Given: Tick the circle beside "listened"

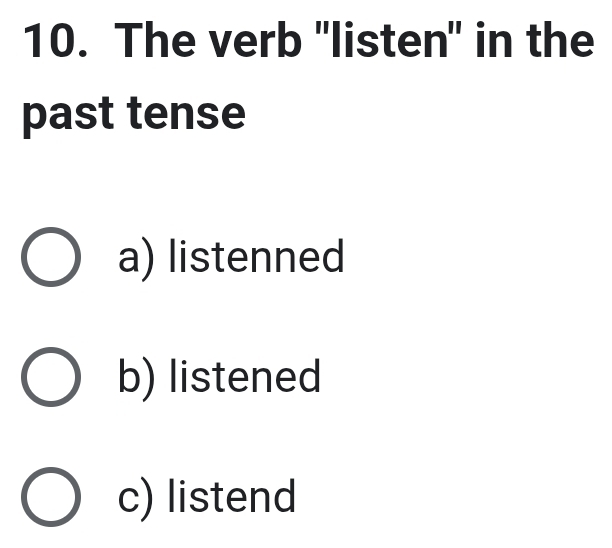Looking at the screenshot, I should click(x=49, y=379).
